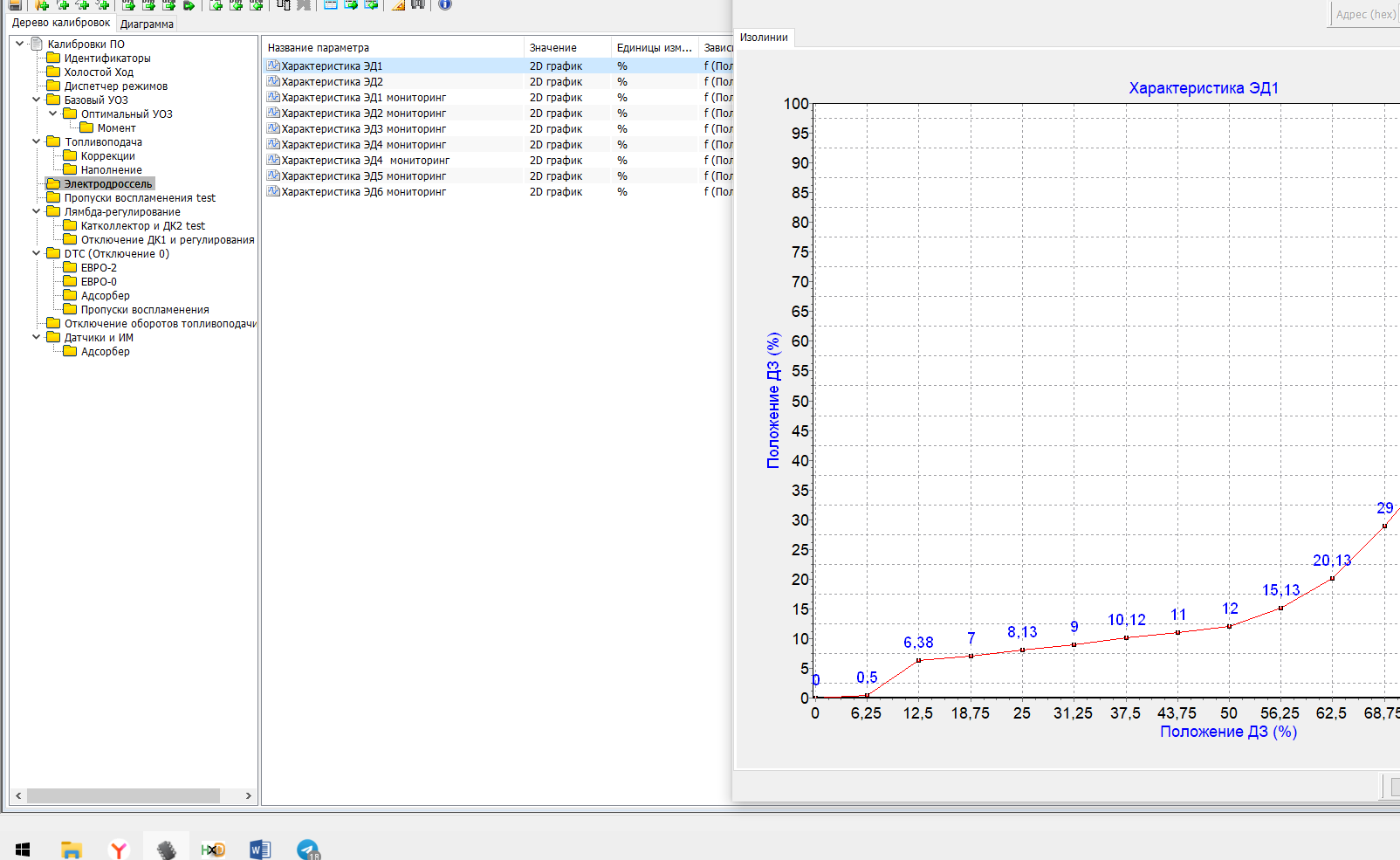Screen dimensions: 1400x860
Task: Click the floppy disk save icon
Action: pyautogui.click(x=15, y=4)
